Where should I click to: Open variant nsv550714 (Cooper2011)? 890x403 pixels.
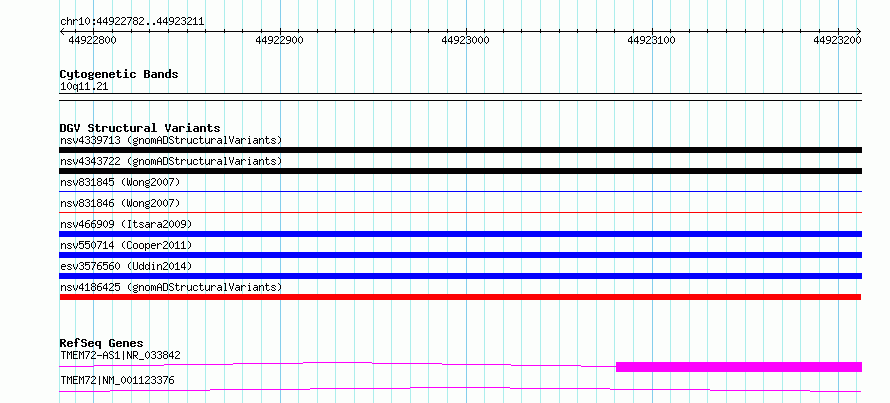[126, 245]
